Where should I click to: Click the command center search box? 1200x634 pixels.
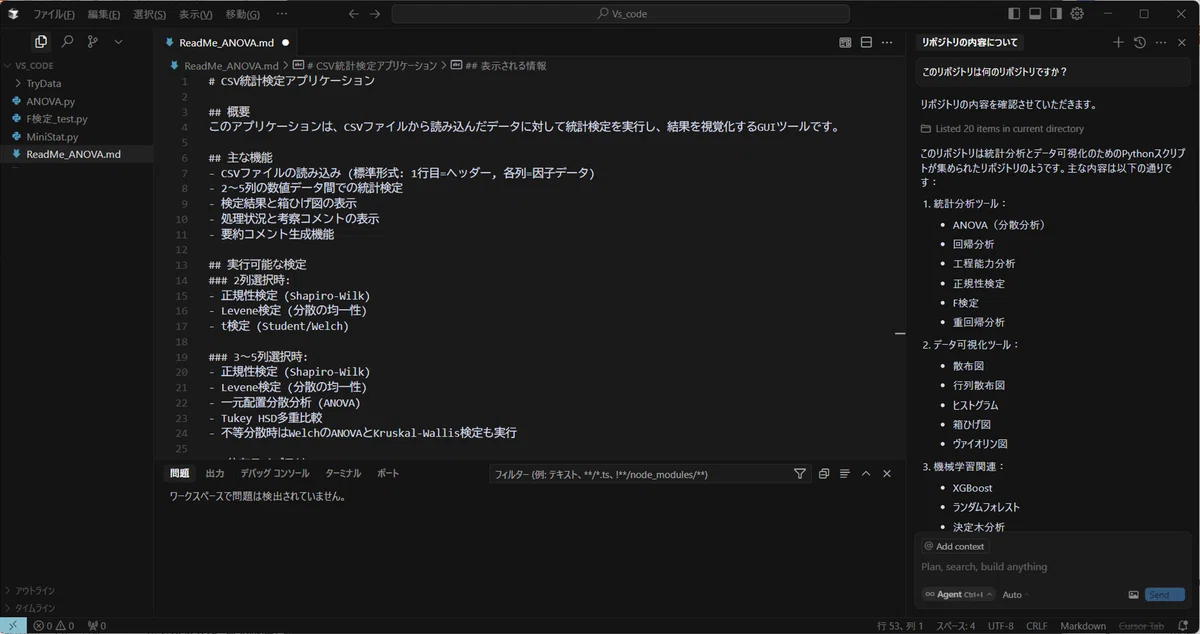(x=621, y=14)
